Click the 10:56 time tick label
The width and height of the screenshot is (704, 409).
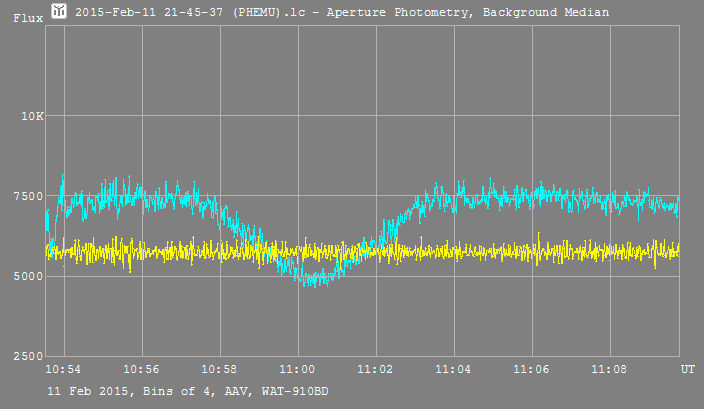coord(142,370)
